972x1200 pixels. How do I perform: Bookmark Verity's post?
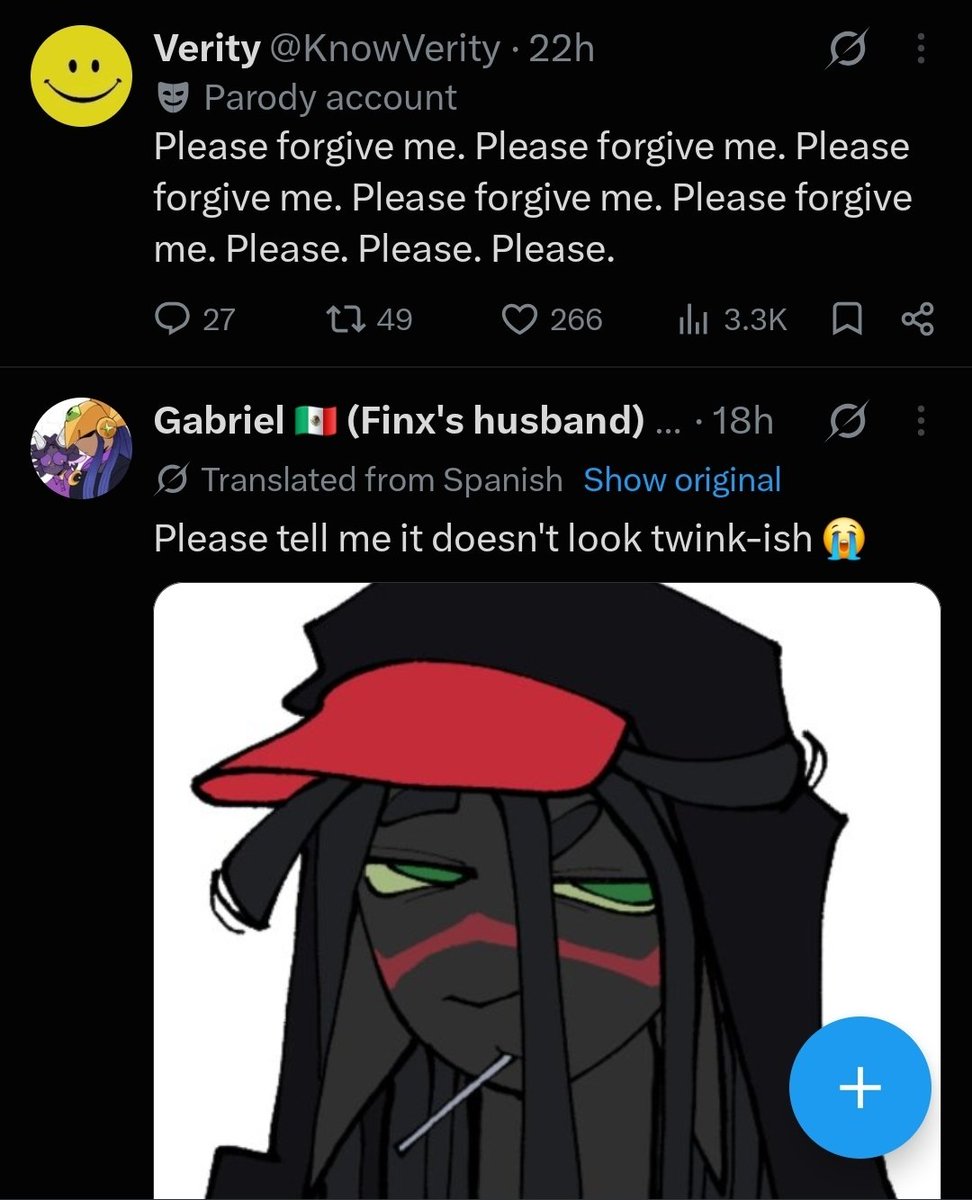(x=846, y=319)
